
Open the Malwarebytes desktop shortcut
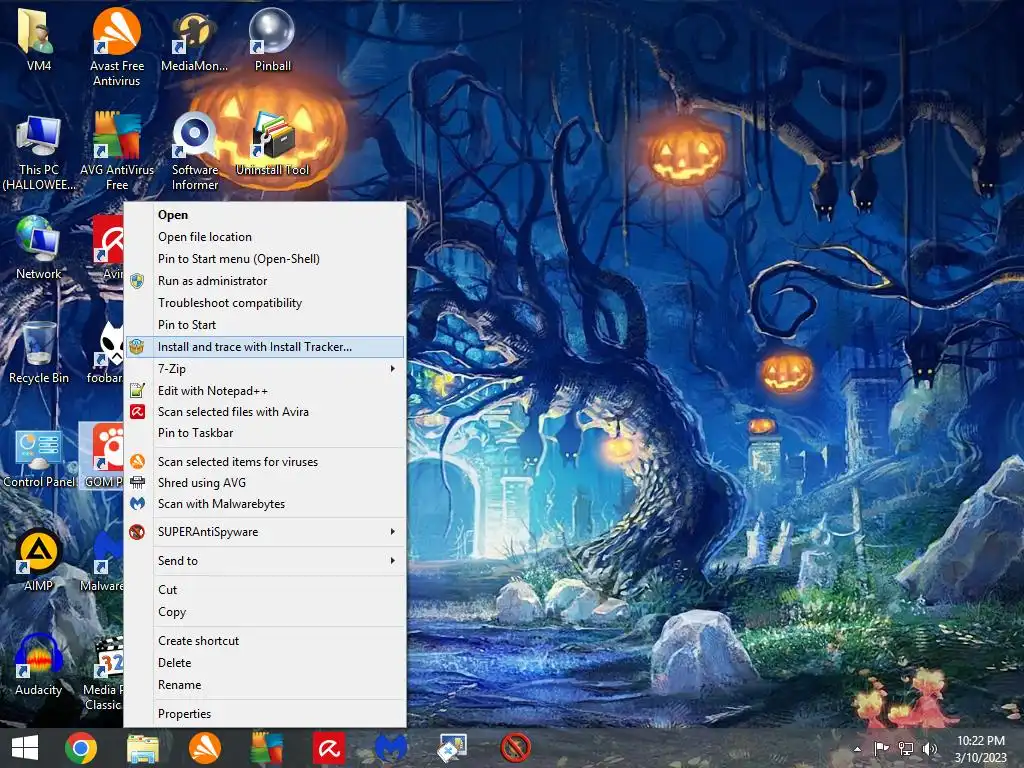coord(103,560)
